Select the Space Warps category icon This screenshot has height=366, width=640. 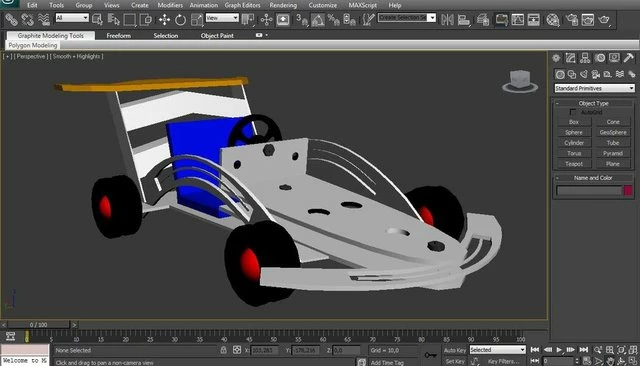[x=620, y=74]
